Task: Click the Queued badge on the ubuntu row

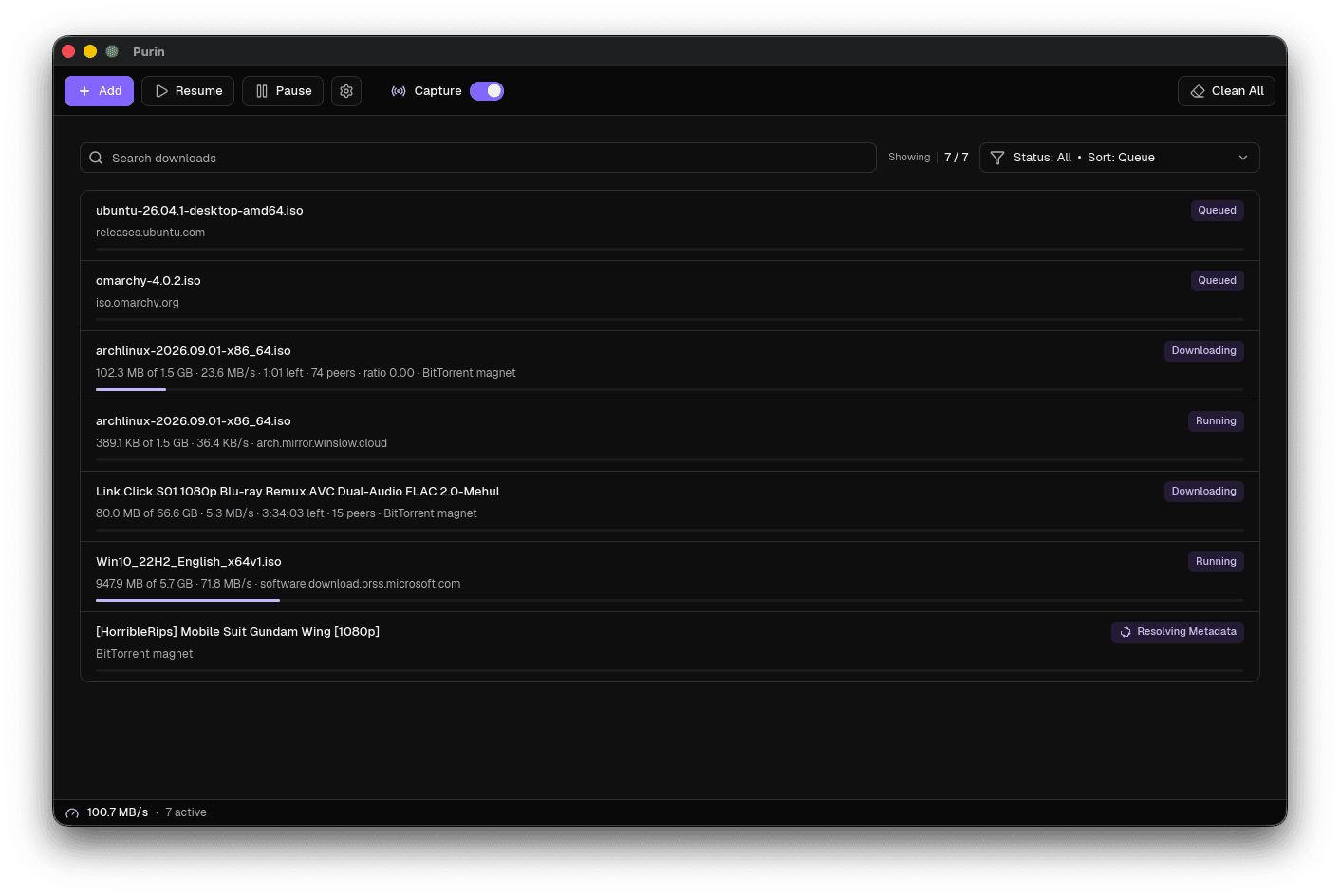Action: (x=1217, y=211)
